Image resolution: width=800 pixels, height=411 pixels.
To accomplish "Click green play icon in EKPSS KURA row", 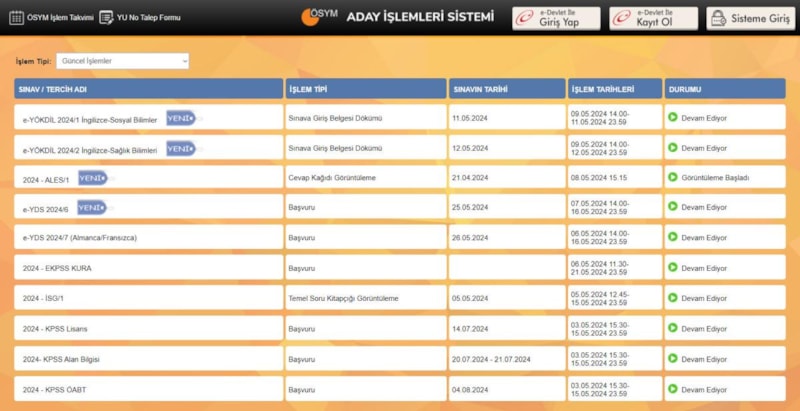I will [x=673, y=268].
